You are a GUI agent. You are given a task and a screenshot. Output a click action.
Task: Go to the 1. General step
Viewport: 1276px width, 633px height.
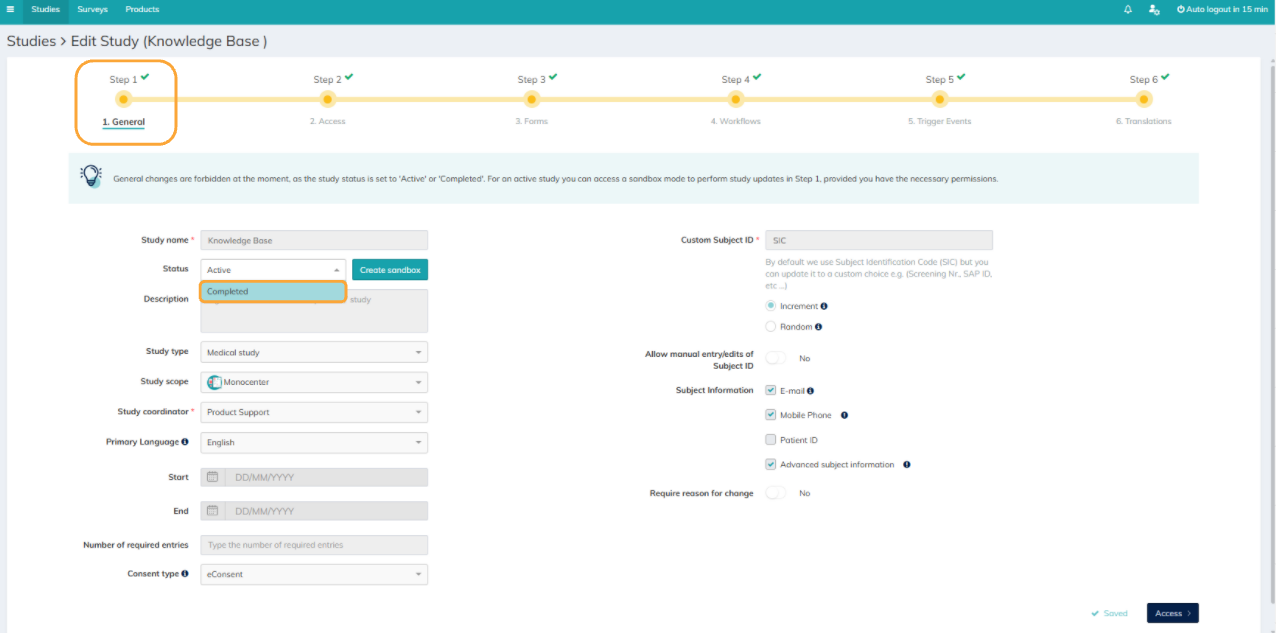(x=123, y=122)
